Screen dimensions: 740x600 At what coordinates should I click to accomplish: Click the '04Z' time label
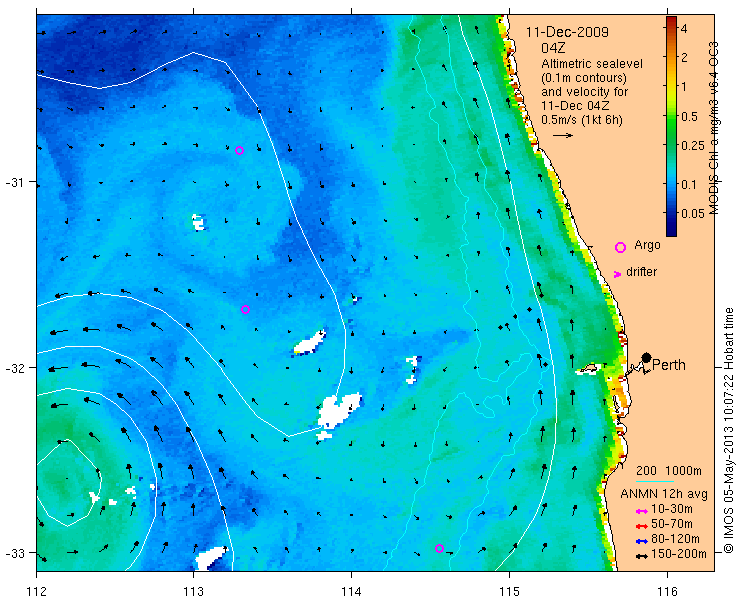click(554, 48)
